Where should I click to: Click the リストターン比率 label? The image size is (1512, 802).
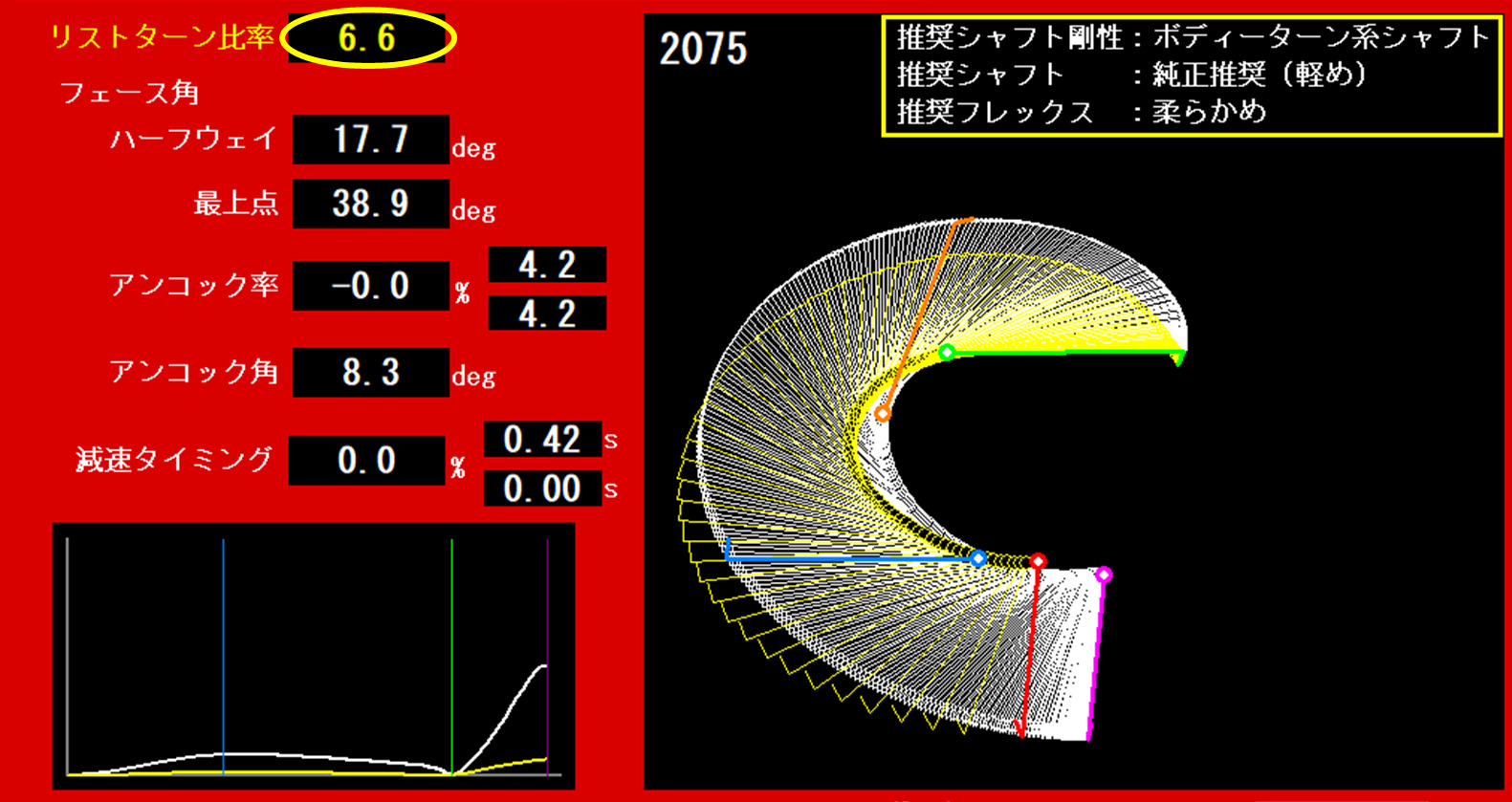click(x=162, y=37)
